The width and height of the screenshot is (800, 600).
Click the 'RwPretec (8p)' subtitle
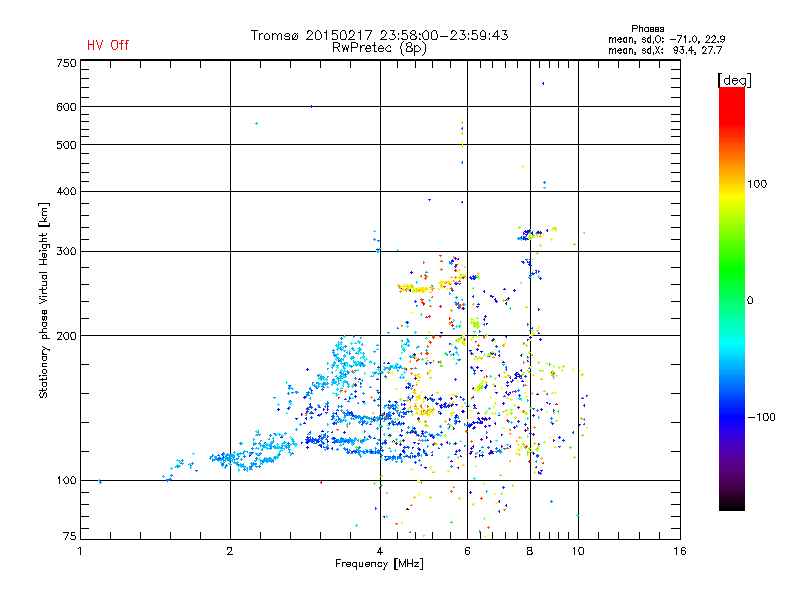click(x=379, y=48)
